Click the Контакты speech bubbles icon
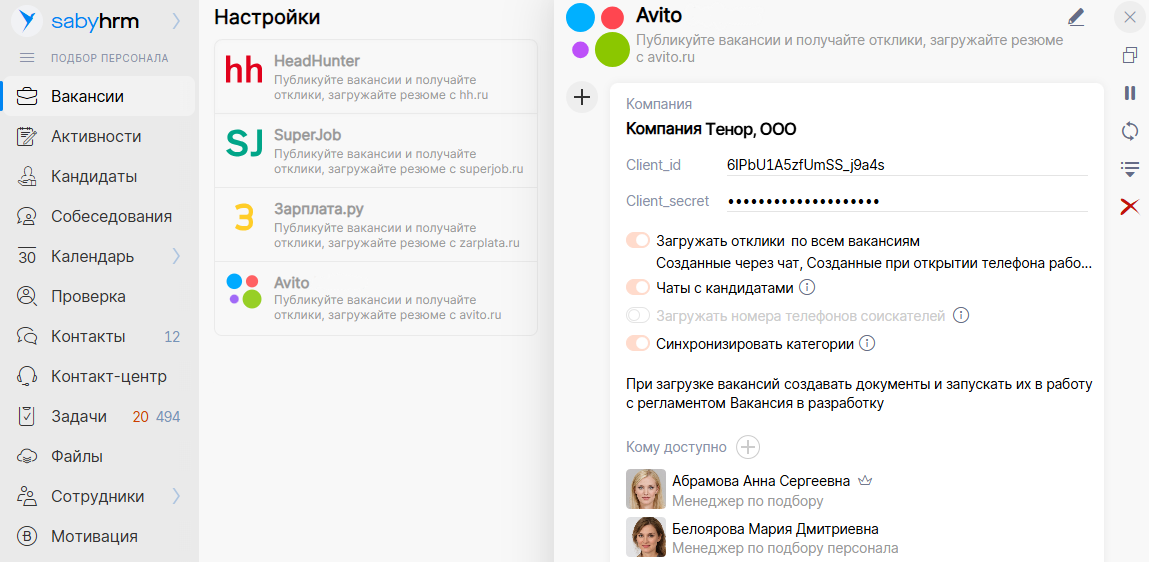 click(27, 336)
